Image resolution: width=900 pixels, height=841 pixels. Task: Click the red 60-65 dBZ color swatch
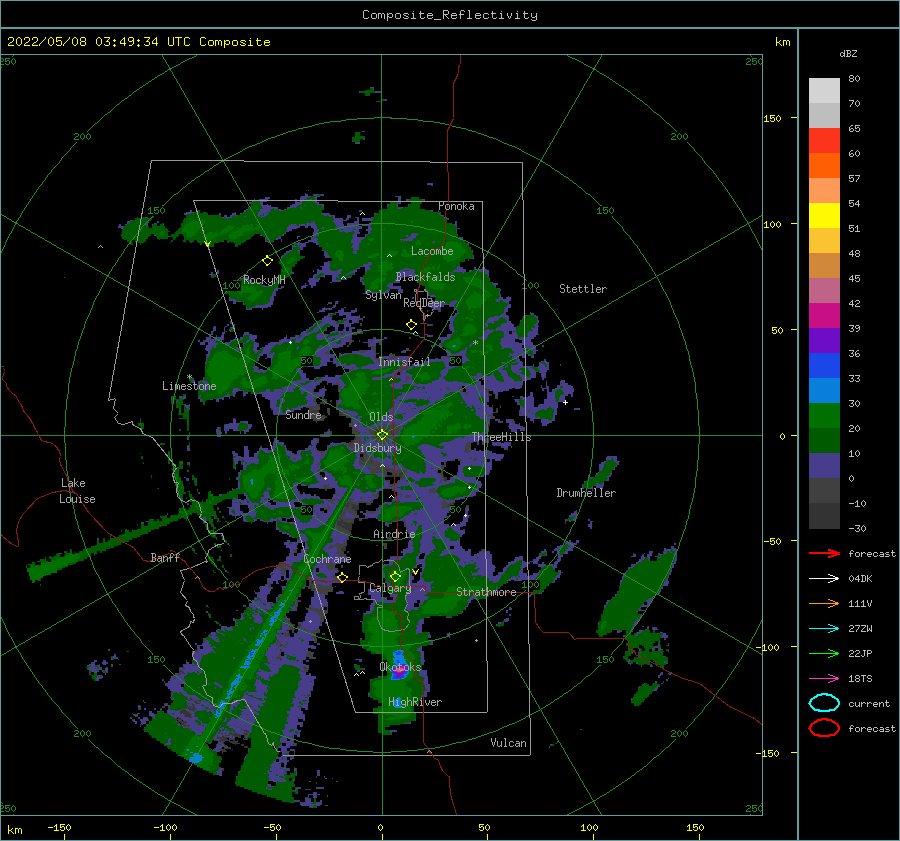pos(824,141)
